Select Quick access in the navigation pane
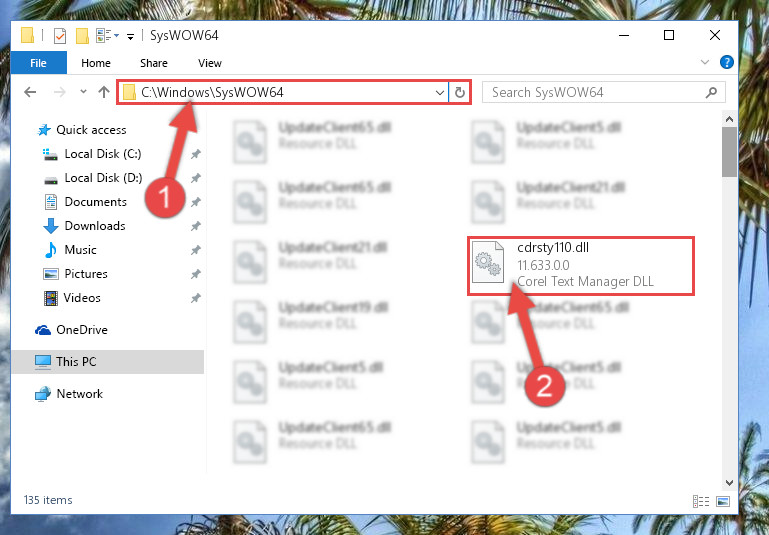769x535 pixels. coord(91,130)
